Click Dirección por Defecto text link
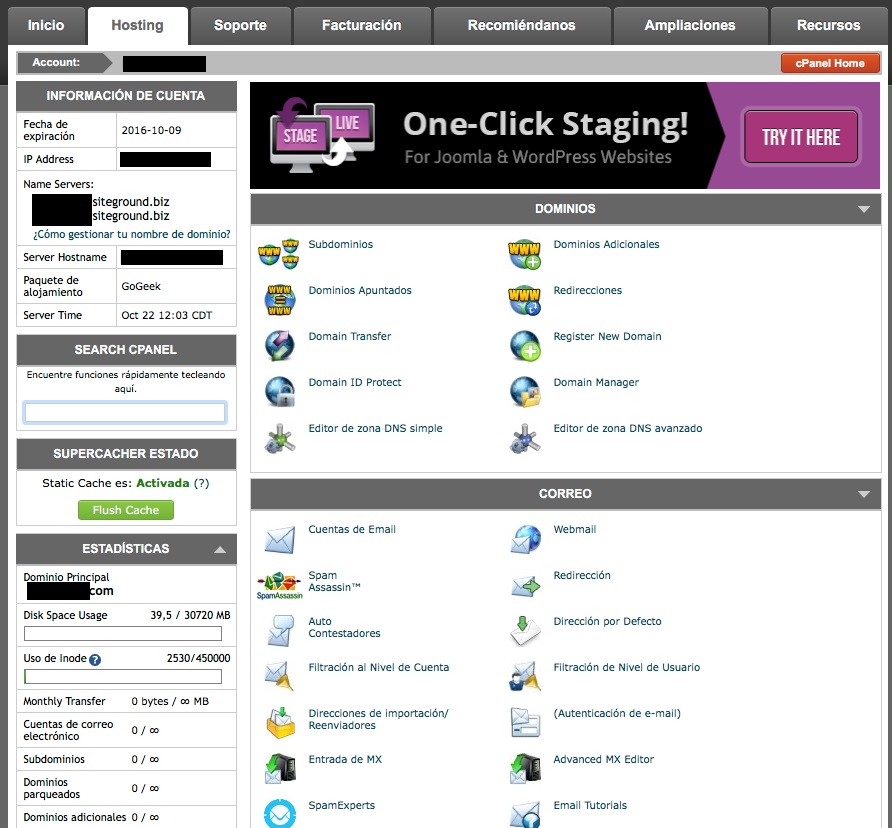892x828 pixels. coord(608,621)
